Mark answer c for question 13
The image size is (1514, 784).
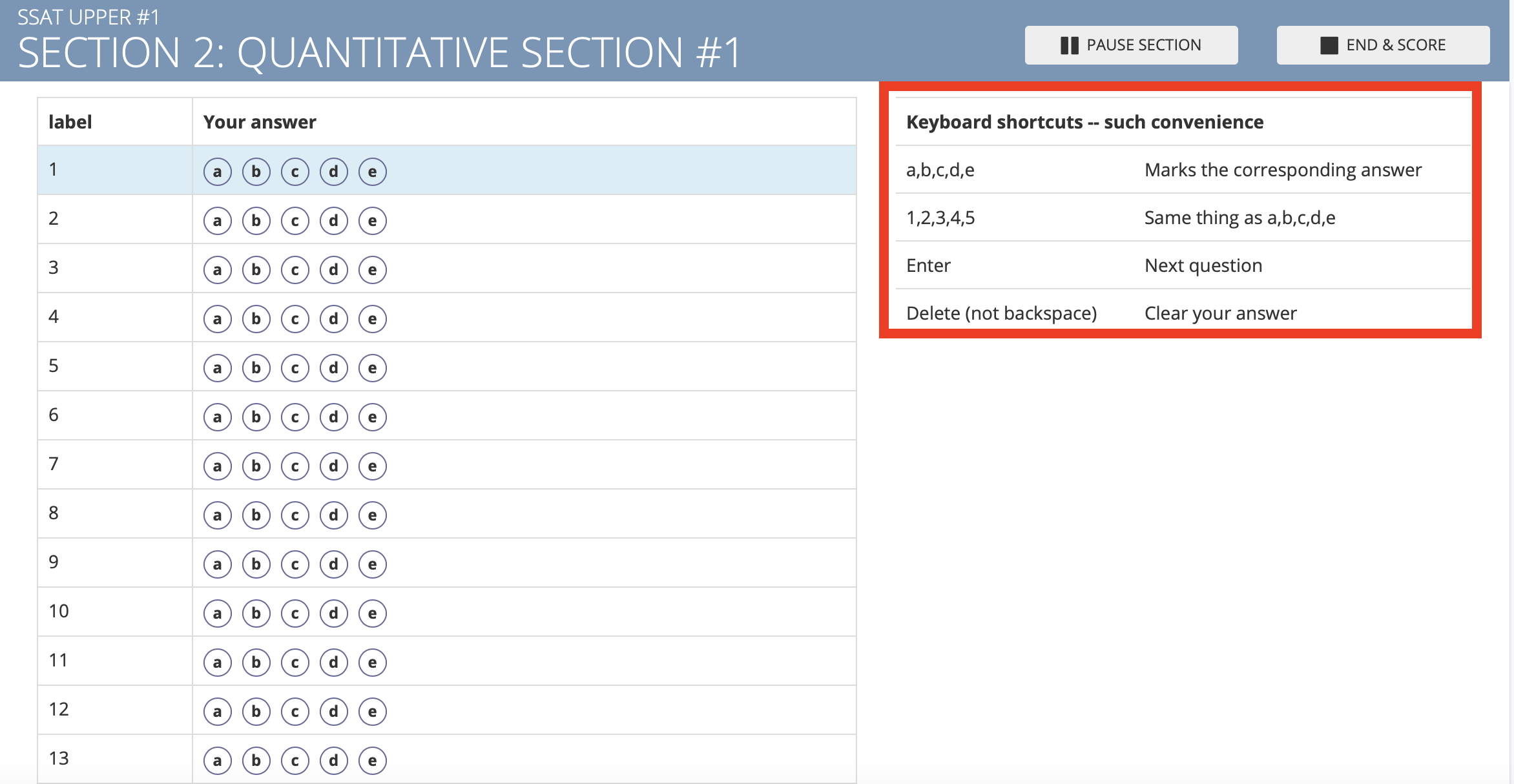coord(295,761)
